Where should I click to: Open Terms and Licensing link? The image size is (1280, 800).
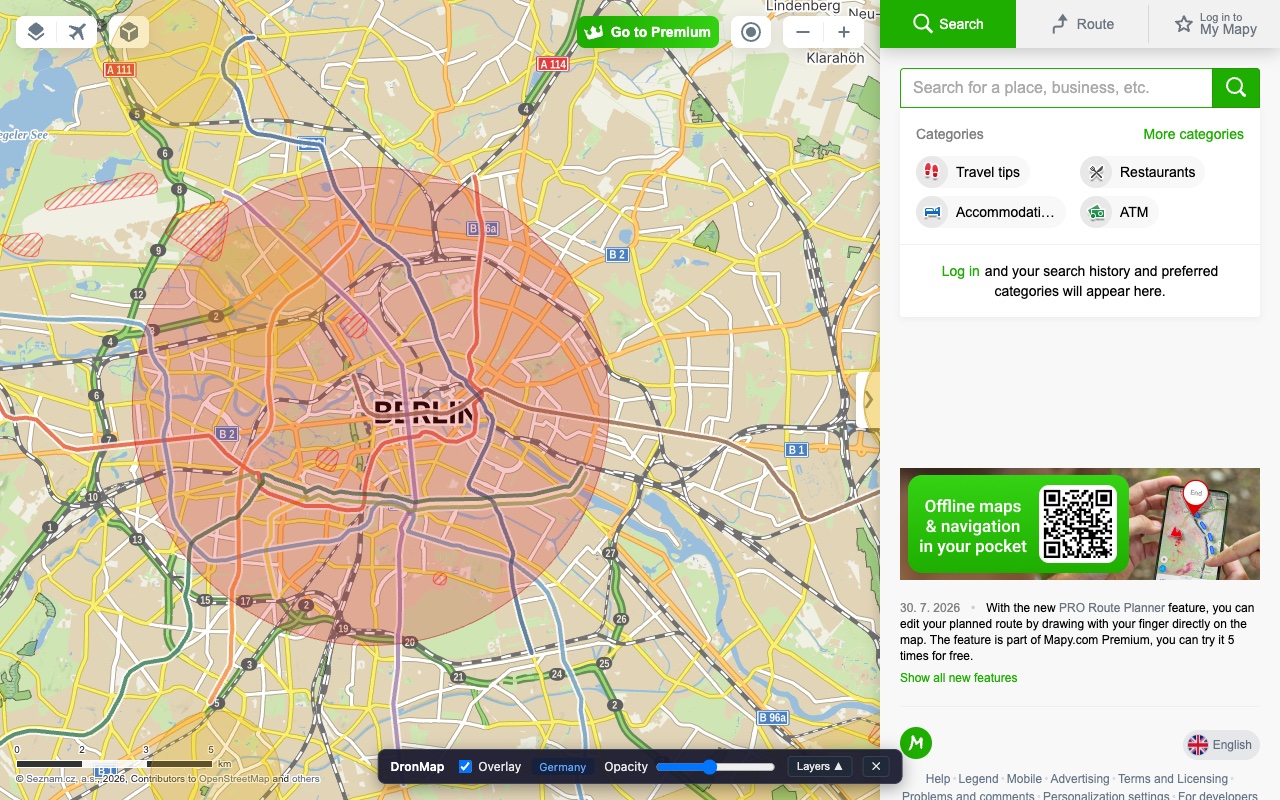1173,779
